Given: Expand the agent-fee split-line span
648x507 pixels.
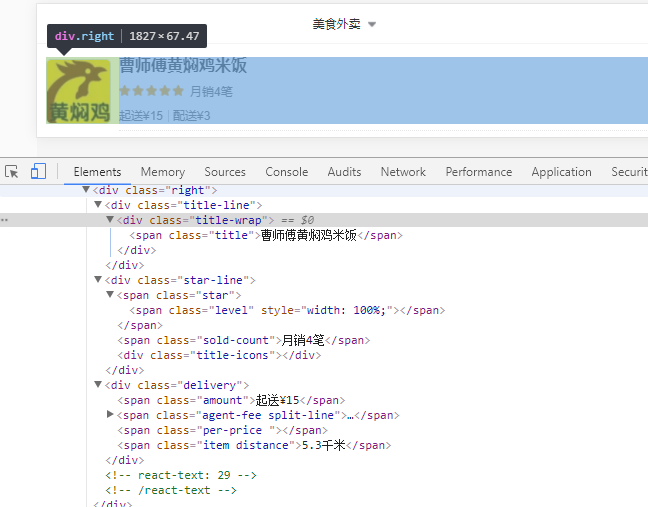Looking at the screenshot, I should click(110, 414).
